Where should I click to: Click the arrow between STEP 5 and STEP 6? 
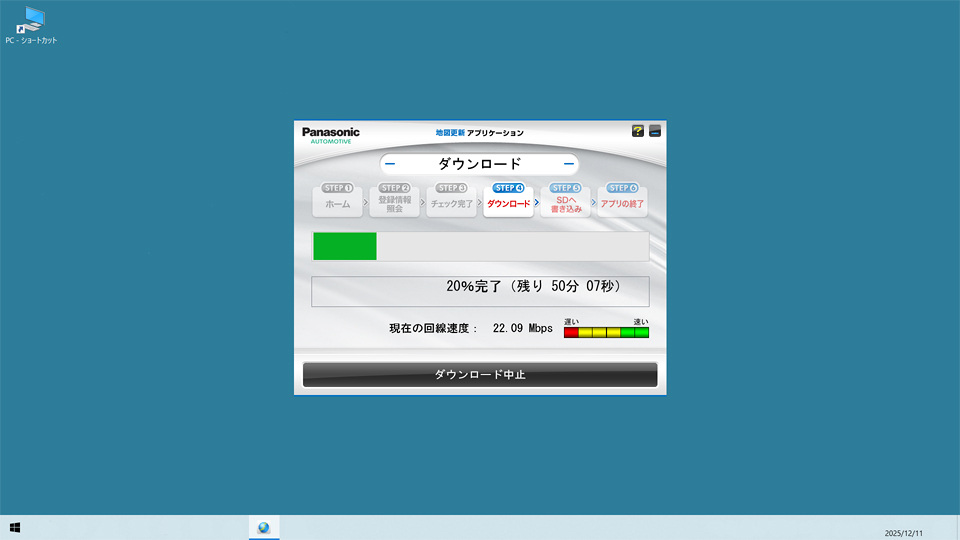click(x=594, y=202)
